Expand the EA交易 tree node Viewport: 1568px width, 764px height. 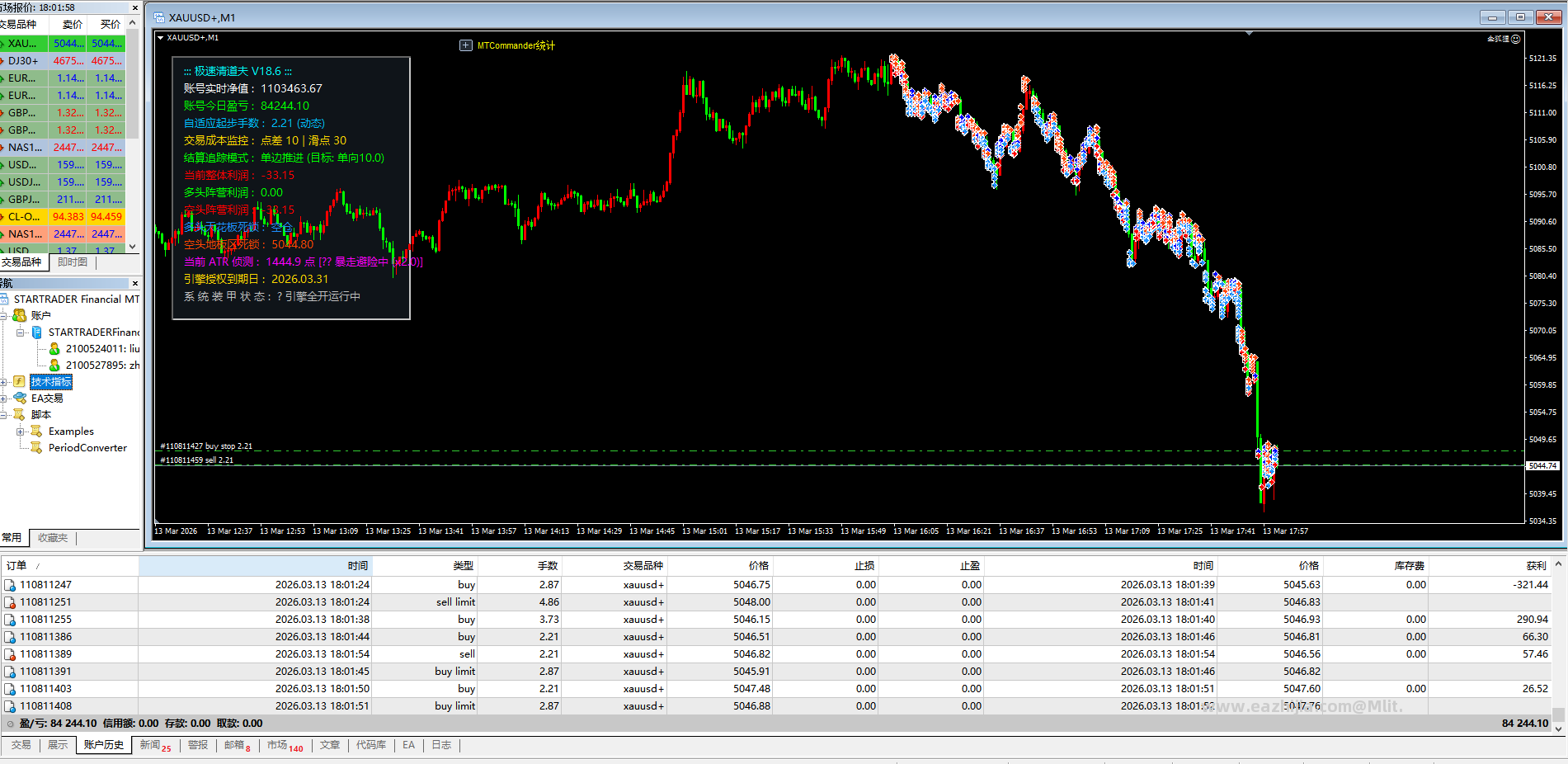pyautogui.click(x=3, y=399)
